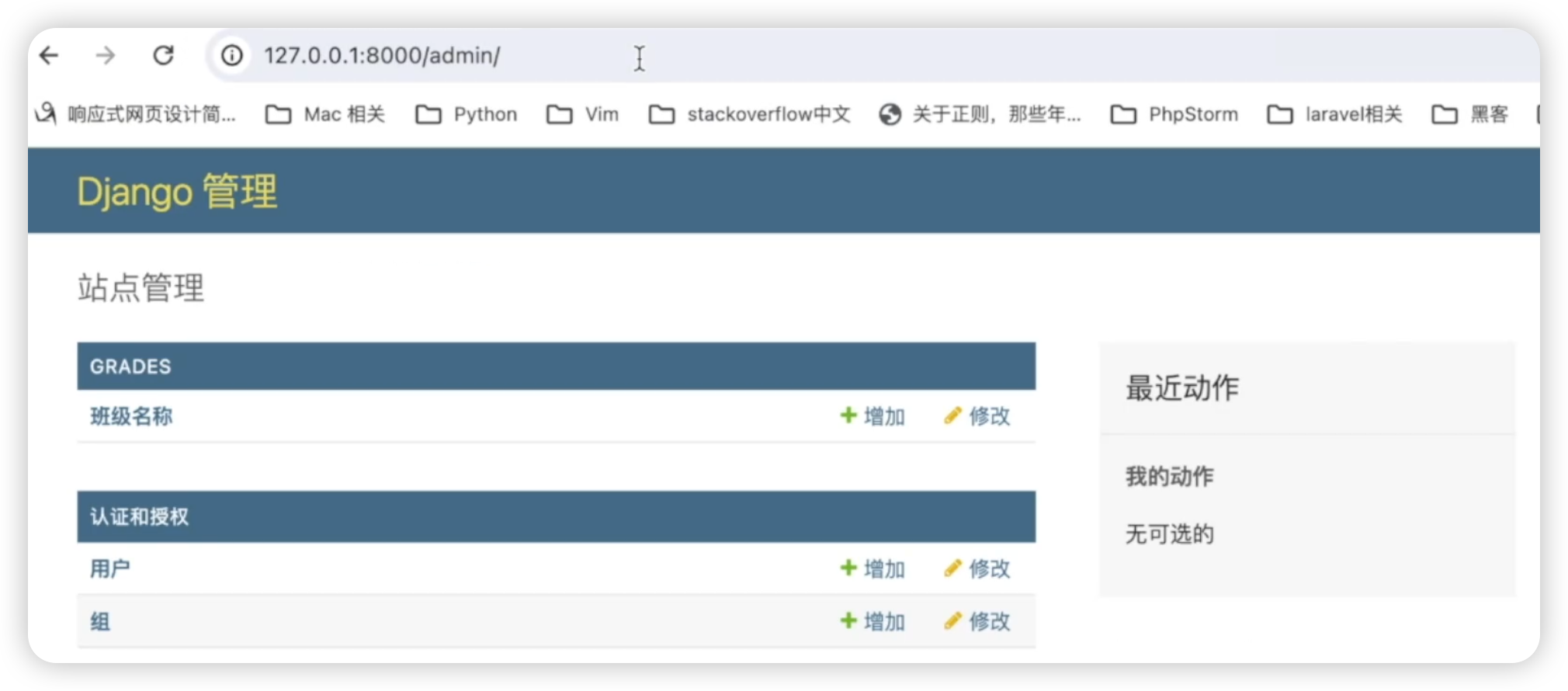Open the 班级名称 model list
1568x691 pixels.
131,416
